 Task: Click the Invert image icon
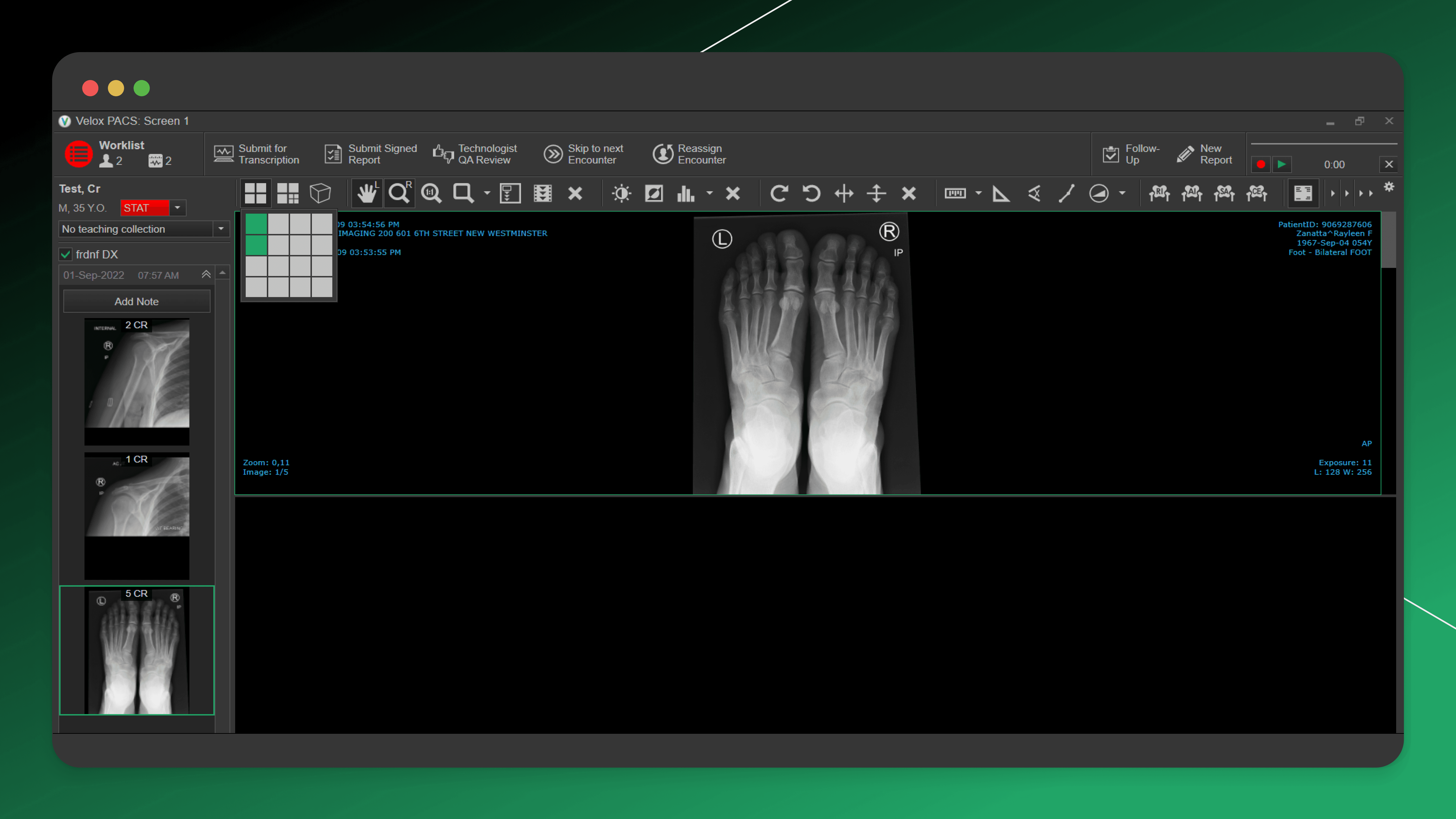(x=654, y=193)
